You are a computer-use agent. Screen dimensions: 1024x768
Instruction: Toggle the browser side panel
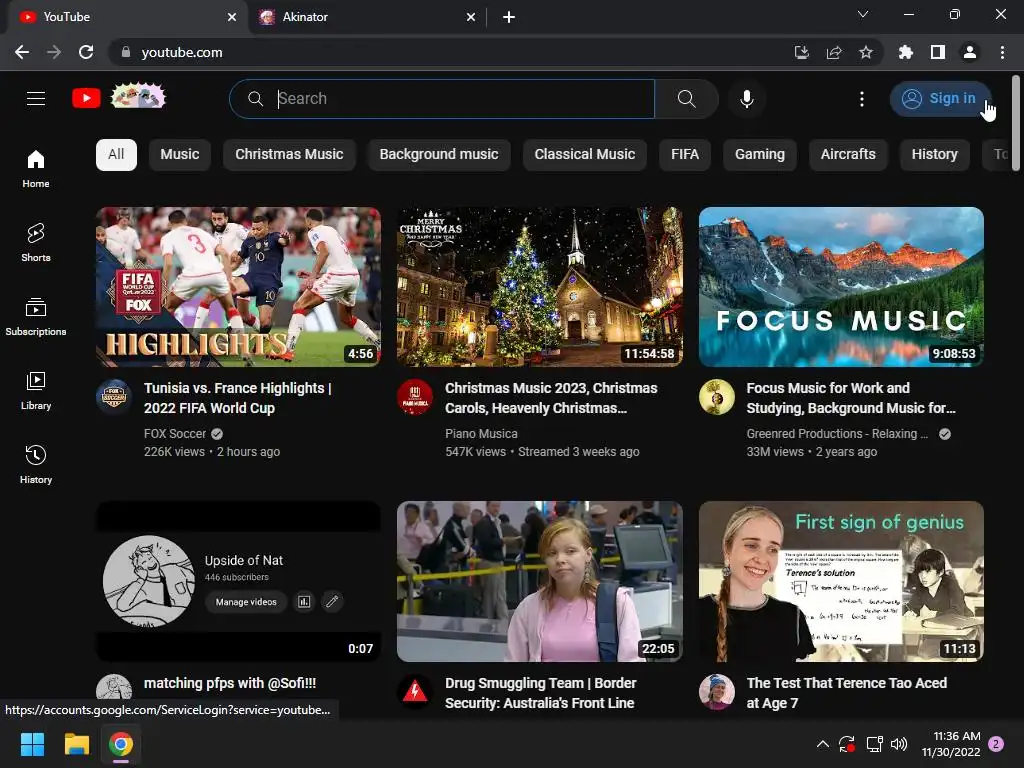[x=938, y=52]
